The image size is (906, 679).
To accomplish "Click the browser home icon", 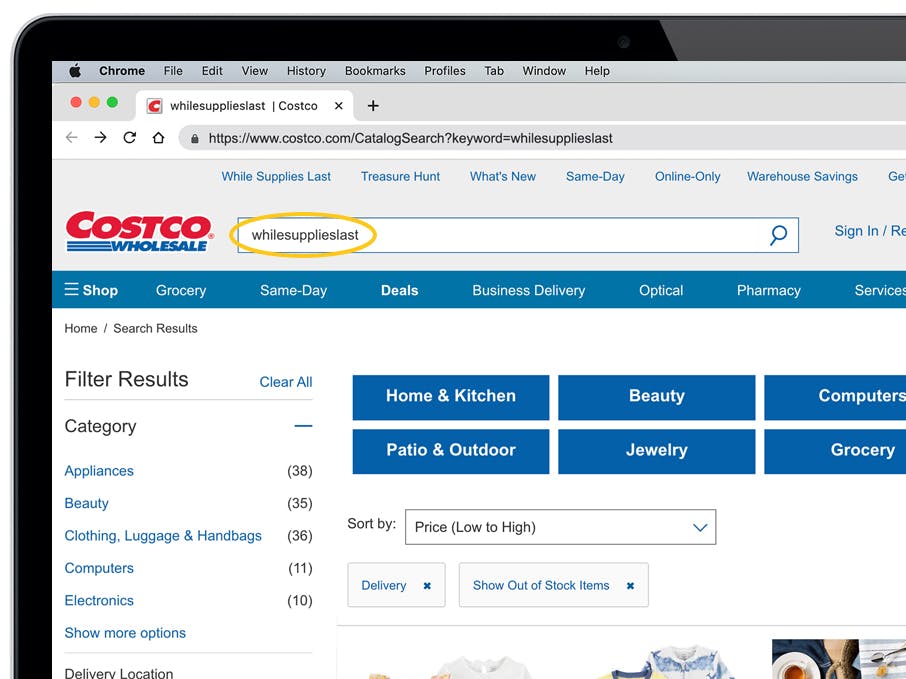I will click(x=158, y=138).
